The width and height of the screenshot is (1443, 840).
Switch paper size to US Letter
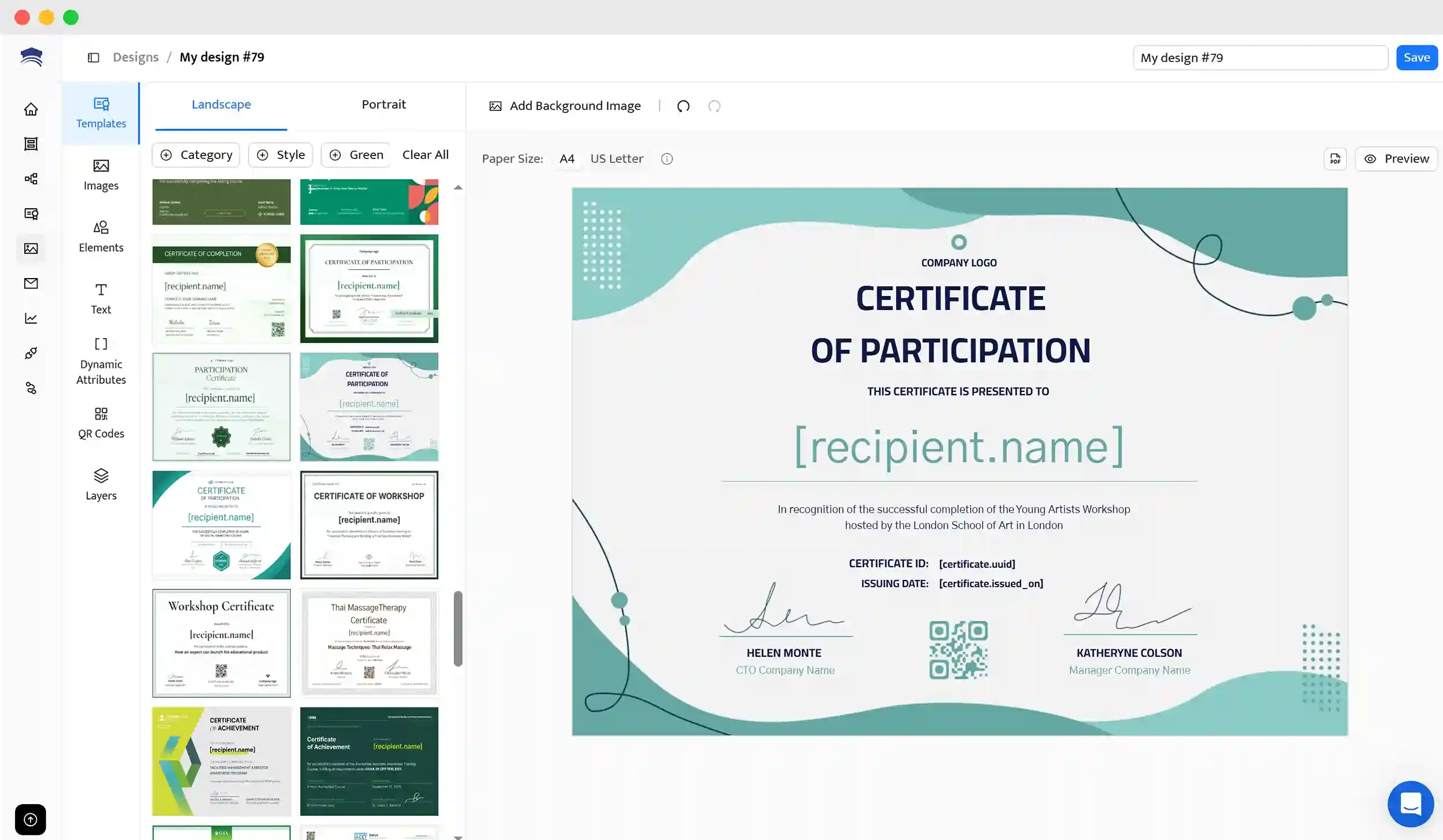pyautogui.click(x=616, y=158)
